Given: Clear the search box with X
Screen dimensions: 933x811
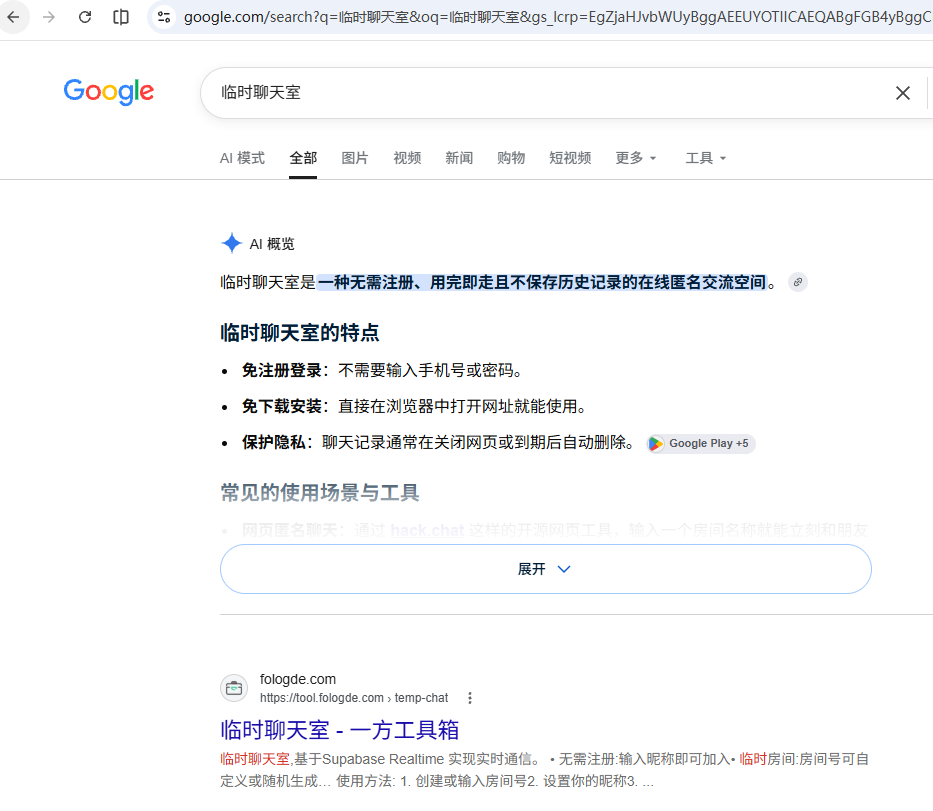Looking at the screenshot, I should [903, 93].
